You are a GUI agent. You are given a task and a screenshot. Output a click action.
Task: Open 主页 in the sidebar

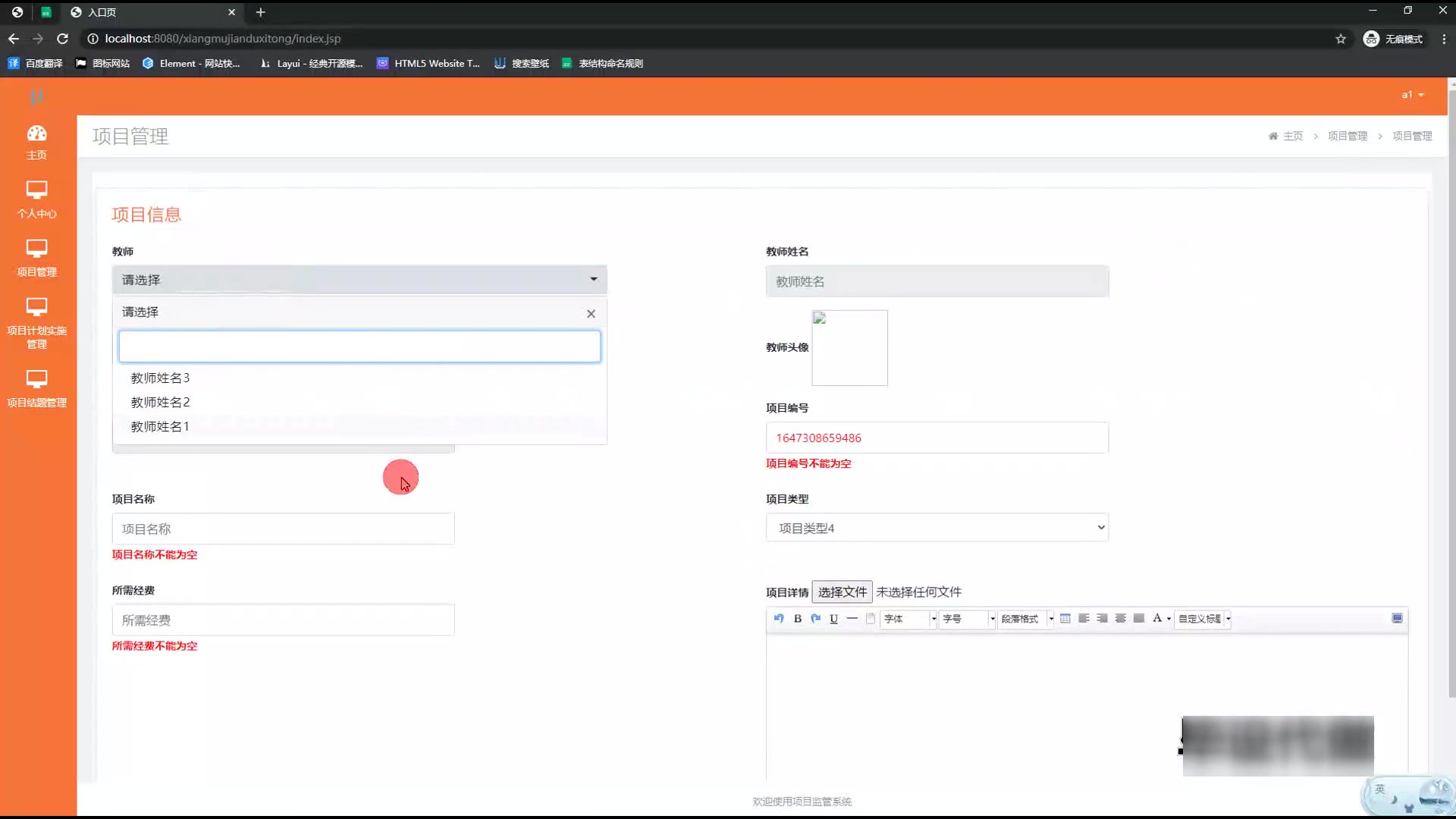(36, 143)
